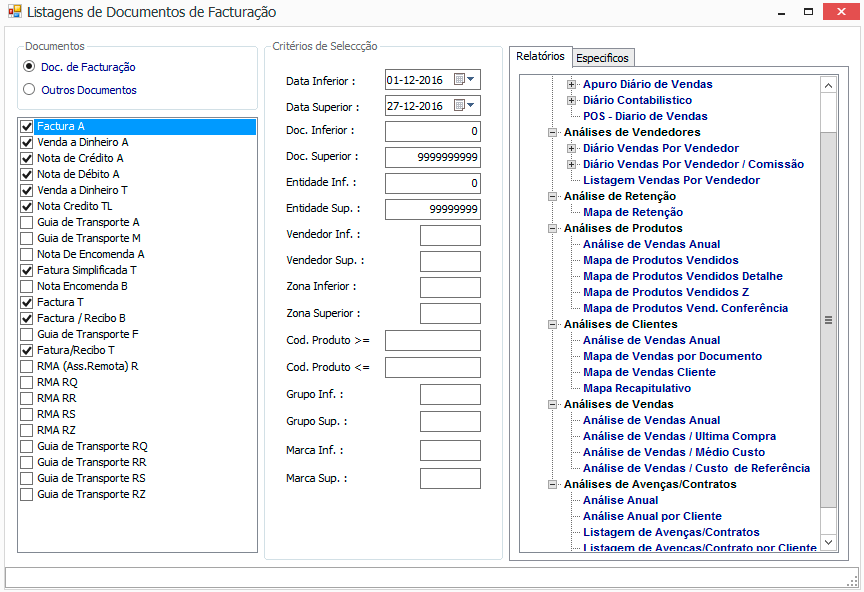
Task: Check the RMA RQ checkbox
Action: coord(26,382)
